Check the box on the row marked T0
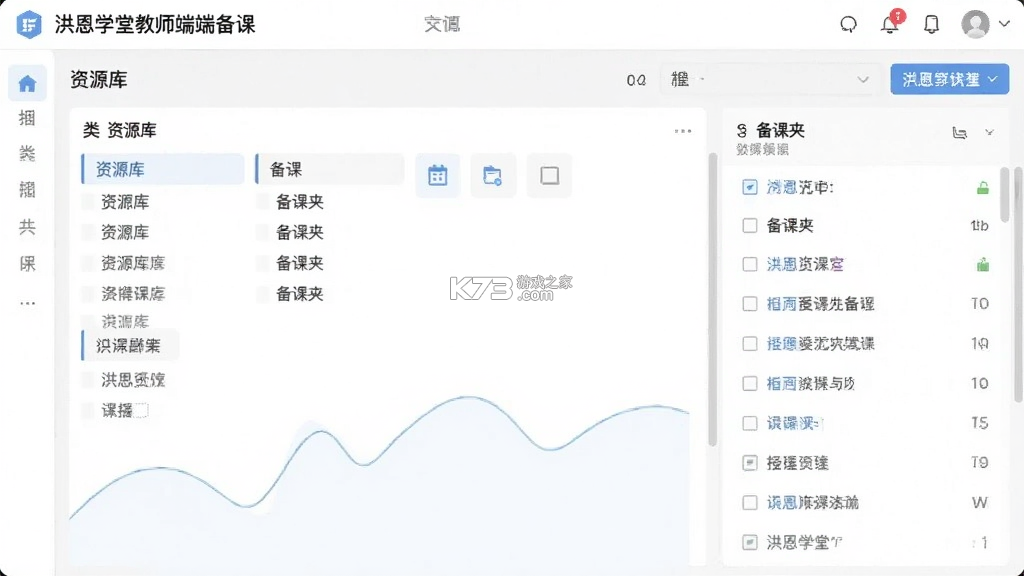Viewport: 1024px width, 576px height. click(749, 304)
